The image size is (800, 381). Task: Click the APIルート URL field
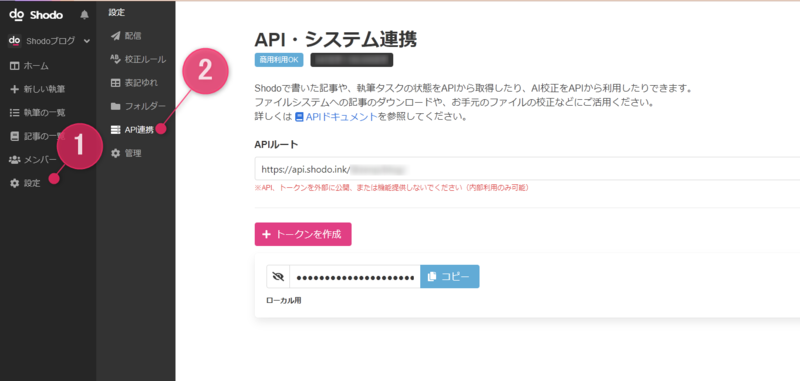(527, 169)
